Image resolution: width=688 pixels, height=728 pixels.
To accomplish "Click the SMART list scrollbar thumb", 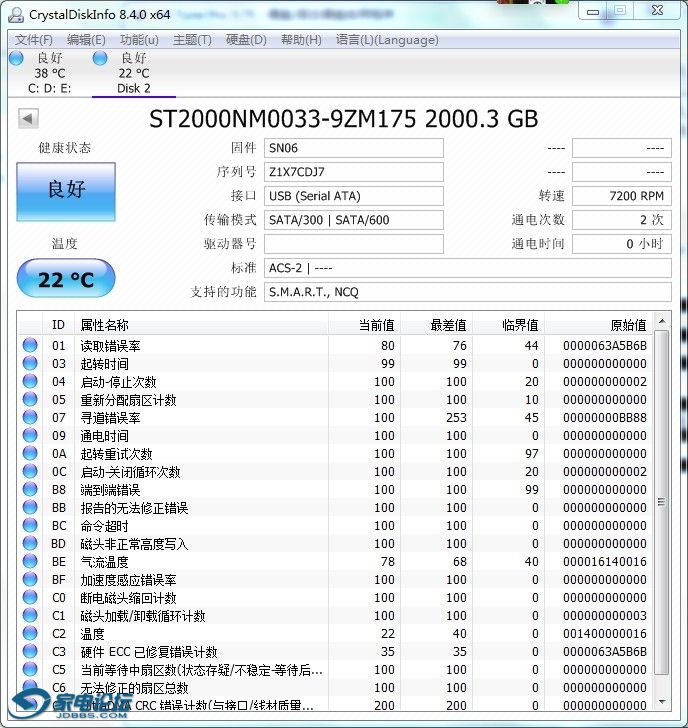I will click(x=662, y=502).
